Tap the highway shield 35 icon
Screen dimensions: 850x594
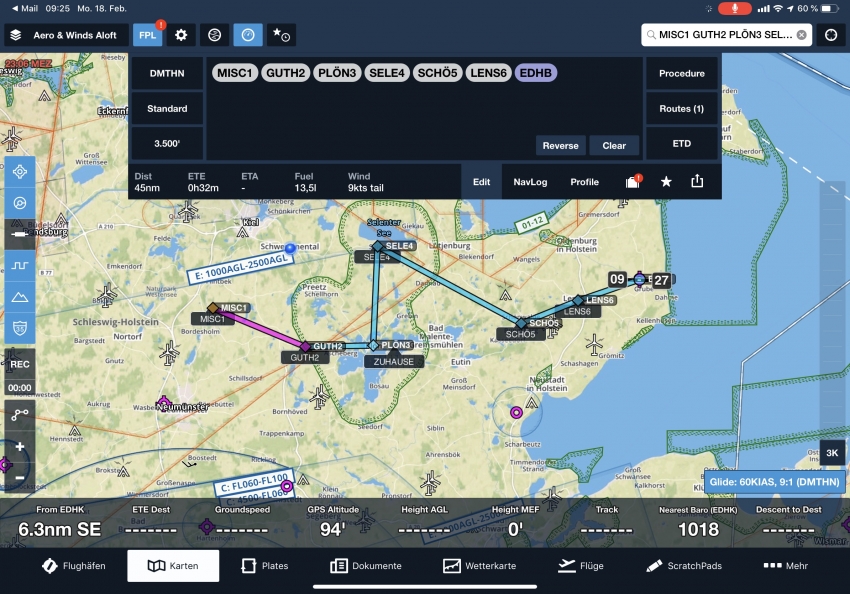[20, 328]
